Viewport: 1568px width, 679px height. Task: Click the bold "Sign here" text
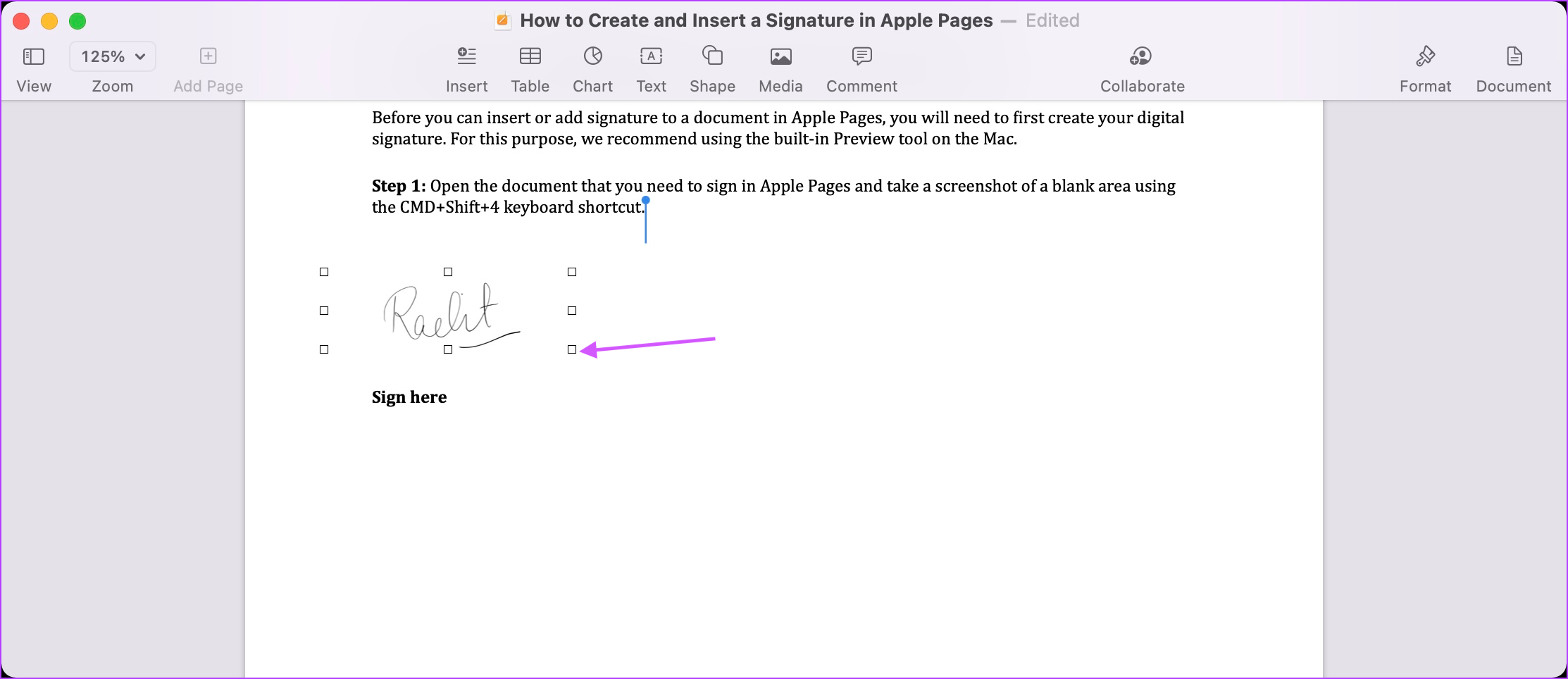pyautogui.click(x=409, y=397)
